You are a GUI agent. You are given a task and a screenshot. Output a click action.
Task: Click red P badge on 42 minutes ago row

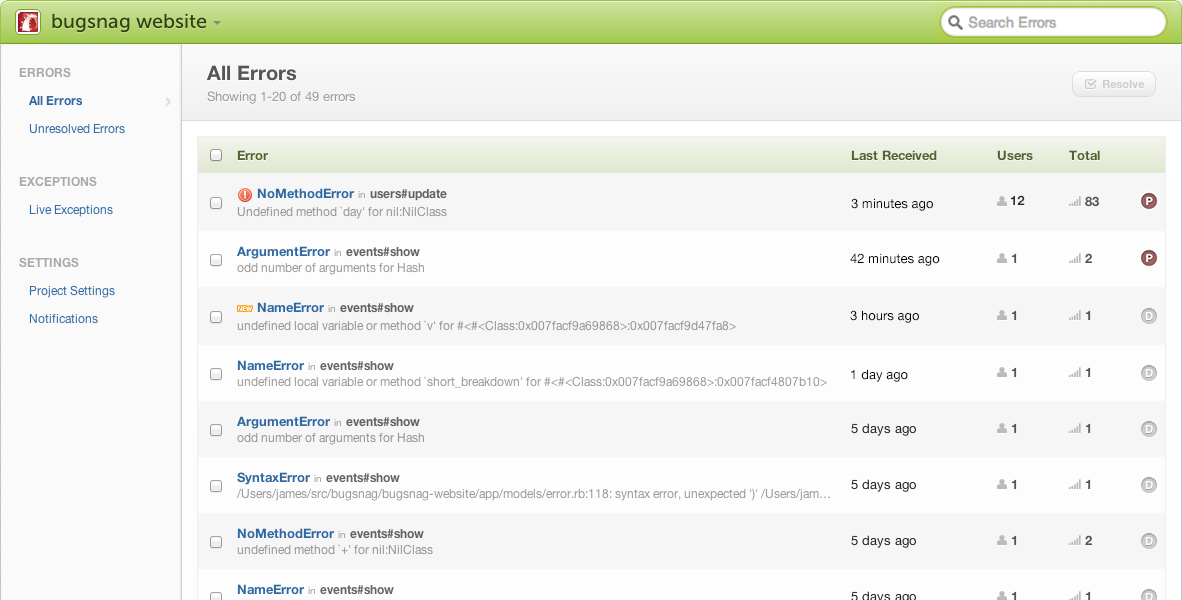pos(1149,258)
